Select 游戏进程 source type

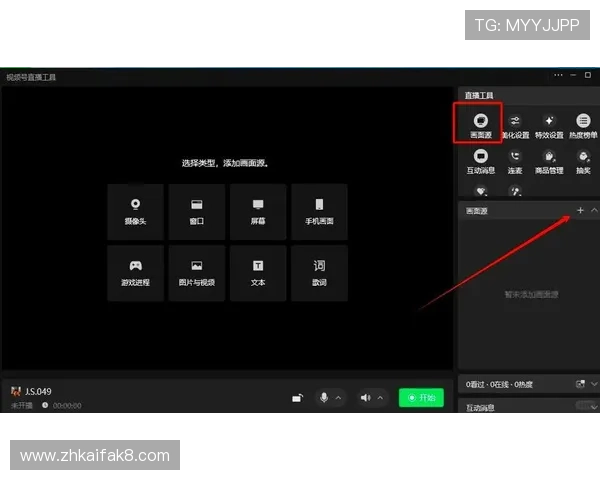point(135,273)
